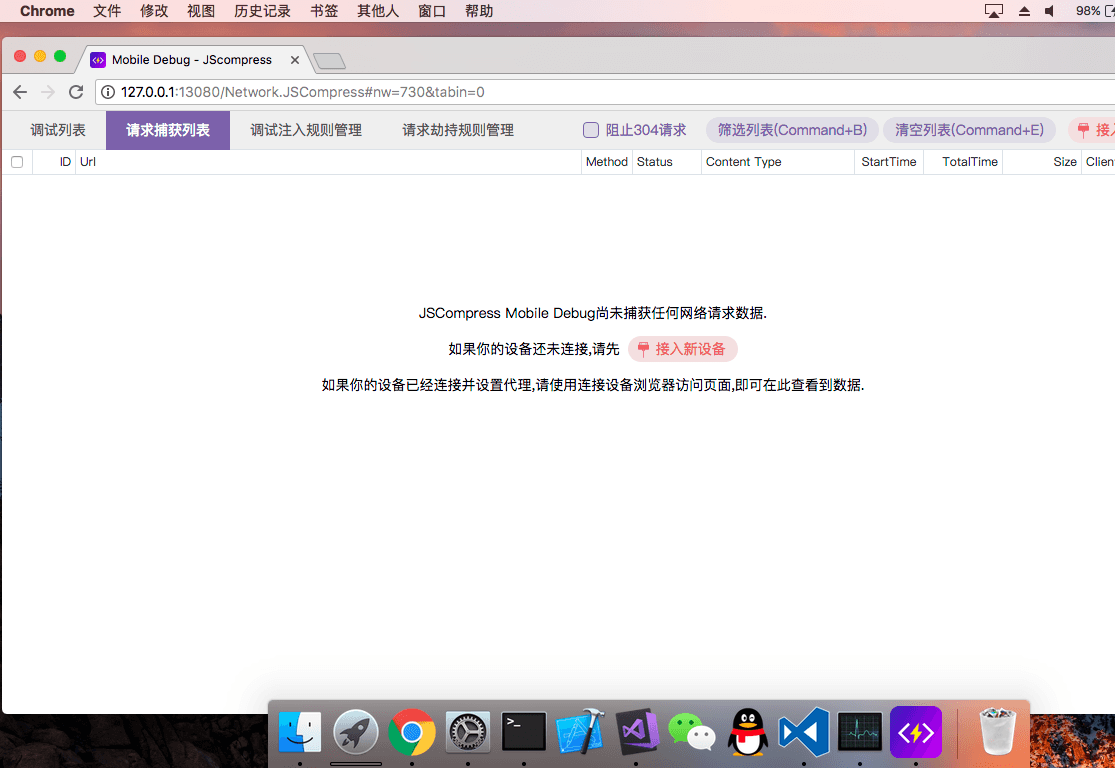Open QQ penguin icon in Dock

click(748, 732)
